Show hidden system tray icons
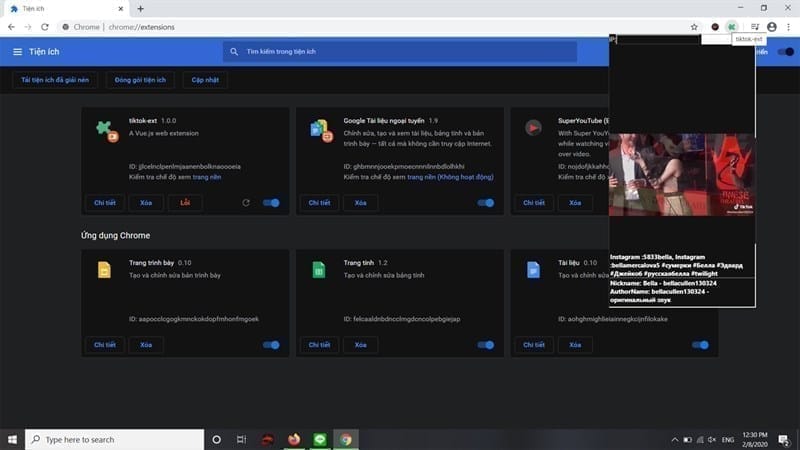This screenshot has width=800, height=450. point(674,439)
